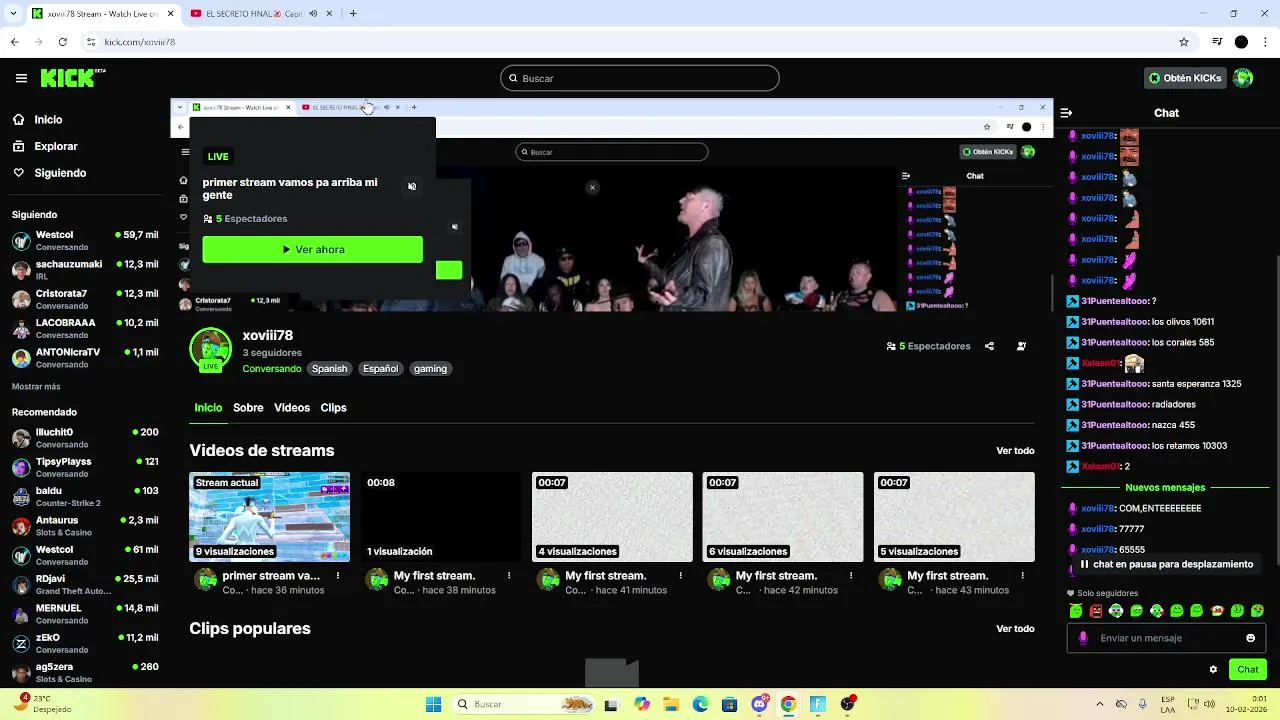Go back with browser back arrow

[x=14, y=42]
